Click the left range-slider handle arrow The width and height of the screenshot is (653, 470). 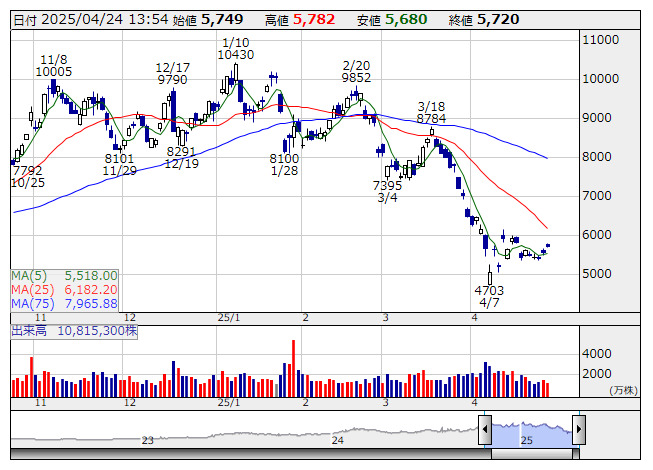485,429
